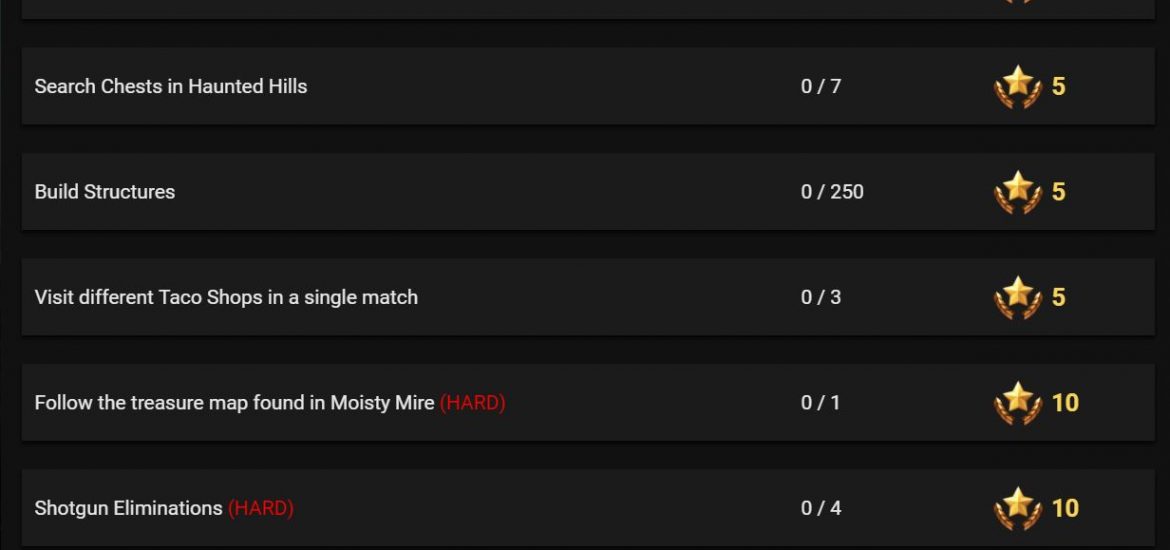Select Shotgun Eliminations challenge label
Viewport: 1170px width, 550px height.
[128, 508]
